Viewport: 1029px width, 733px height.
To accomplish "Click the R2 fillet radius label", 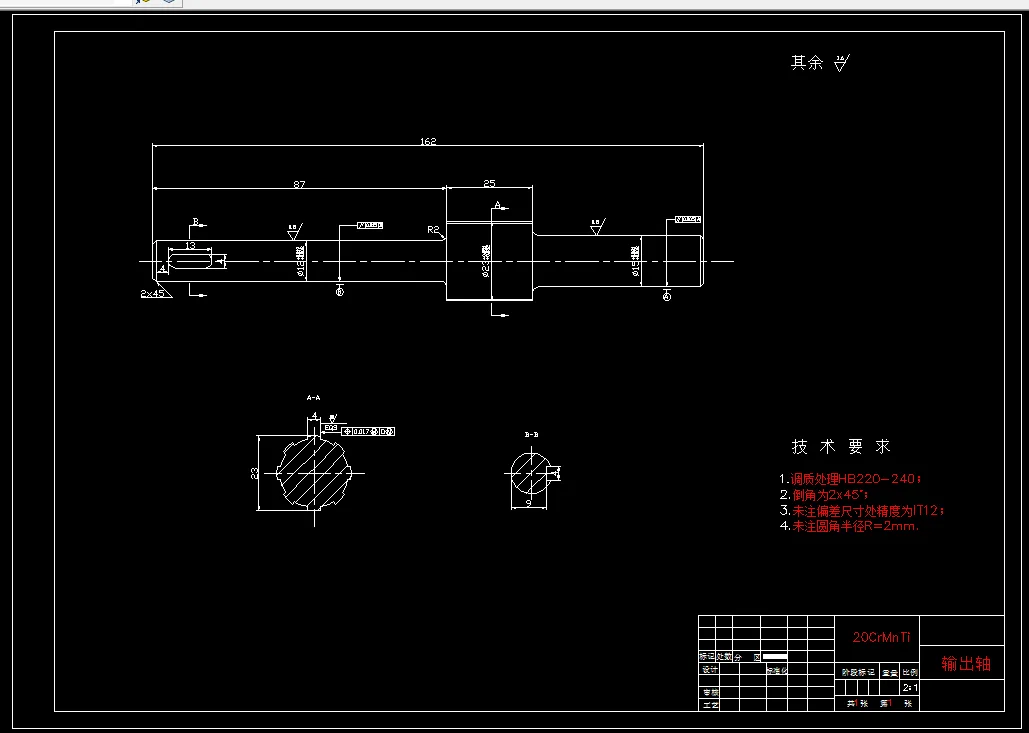I will point(433,230).
